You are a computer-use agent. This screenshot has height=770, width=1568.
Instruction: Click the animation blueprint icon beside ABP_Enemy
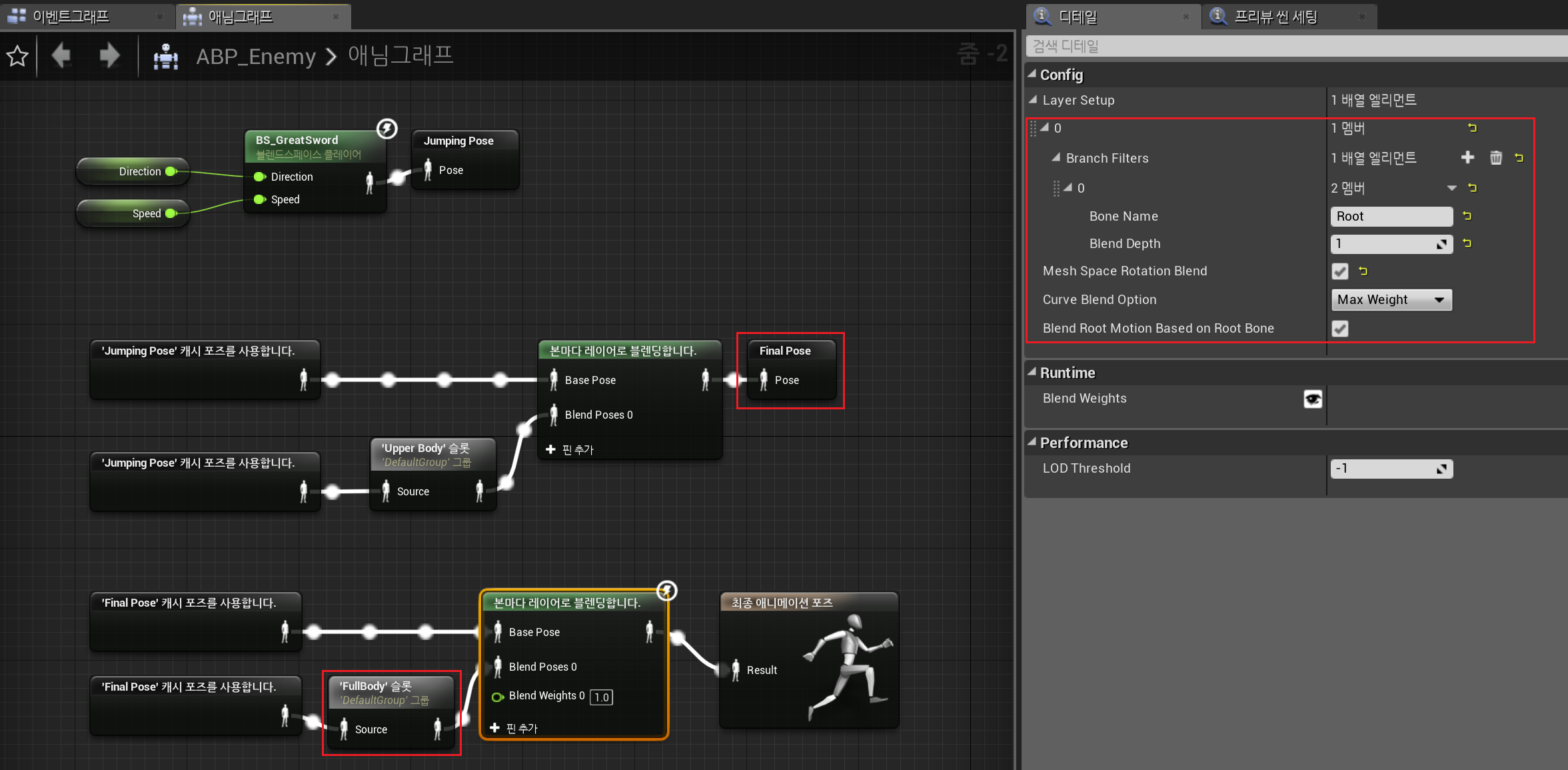[x=165, y=57]
